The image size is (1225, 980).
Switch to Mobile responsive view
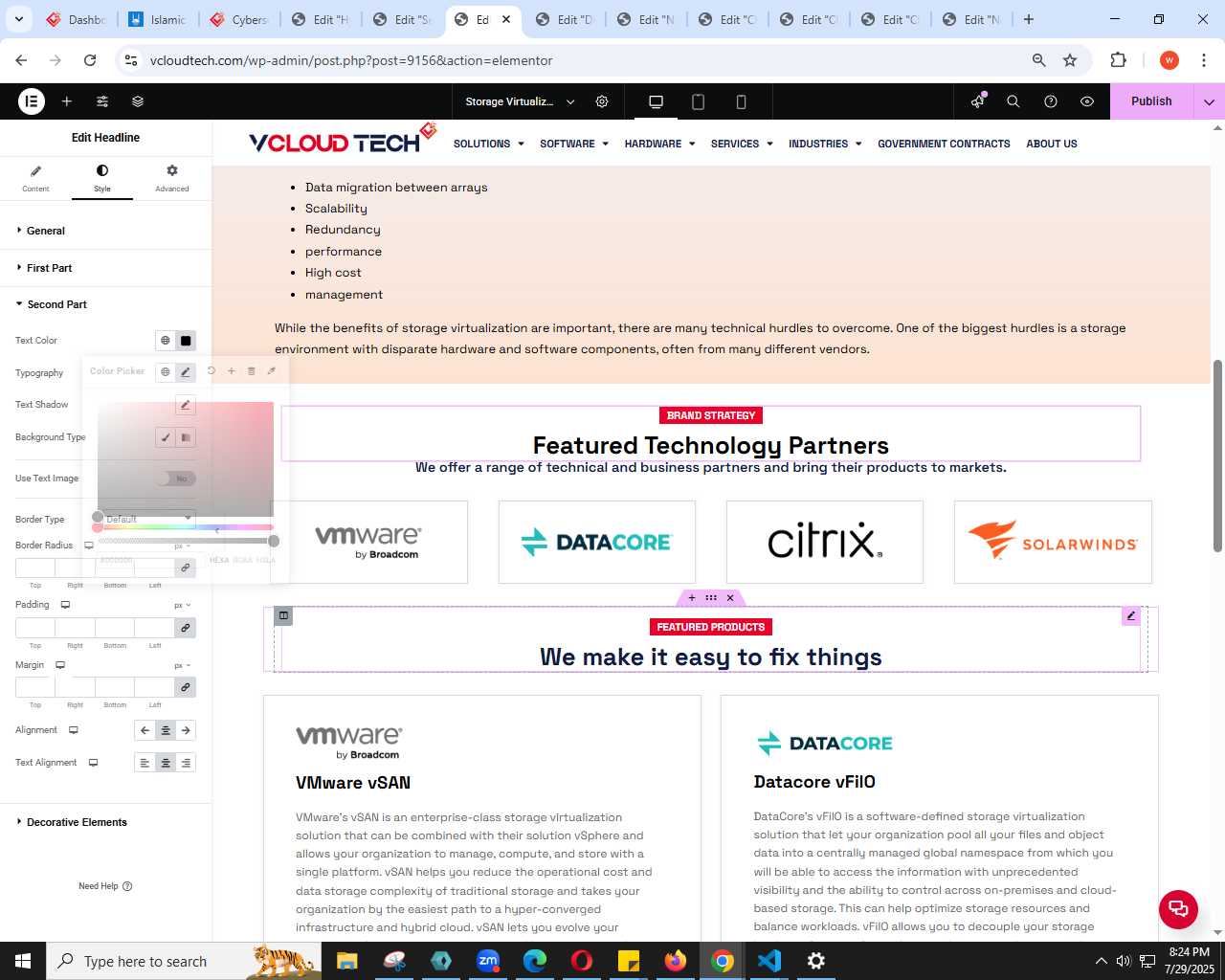tap(741, 101)
